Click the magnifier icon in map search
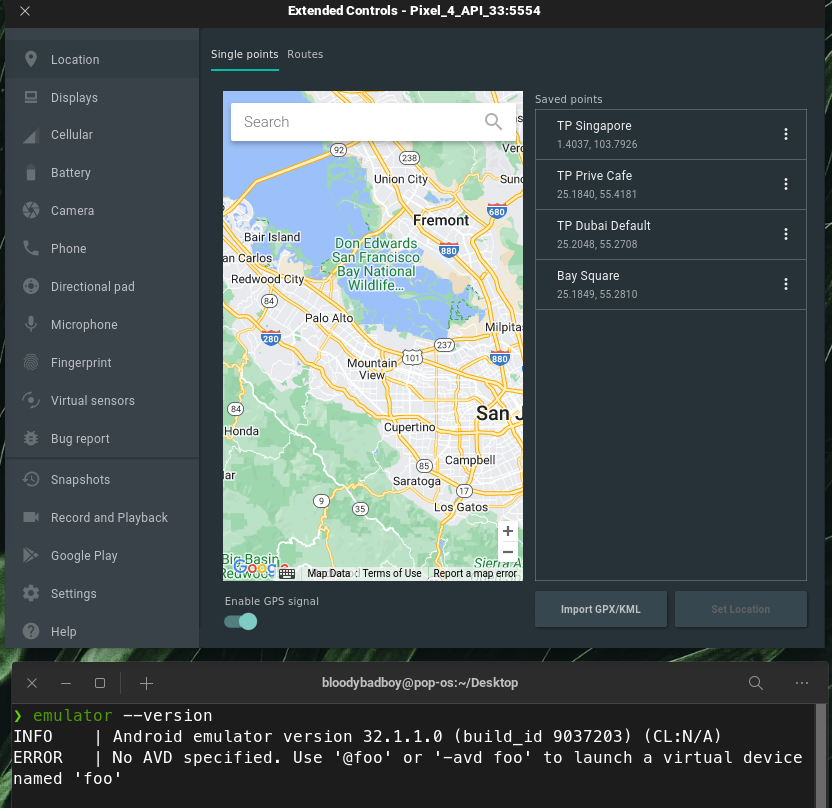Viewport: 832px width, 808px height. tap(494, 122)
